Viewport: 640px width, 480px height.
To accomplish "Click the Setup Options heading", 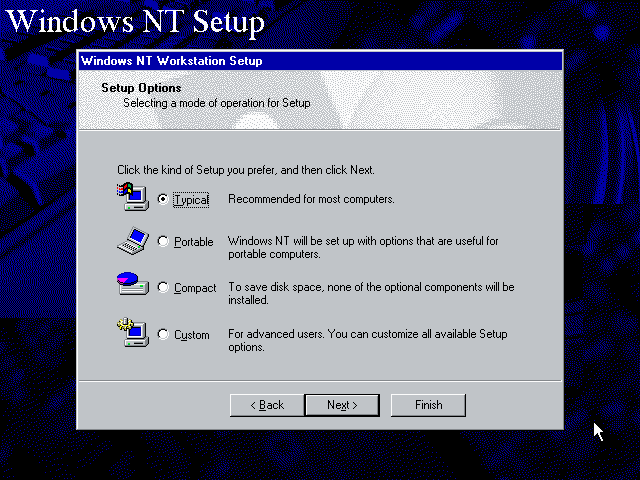I will click(141, 88).
